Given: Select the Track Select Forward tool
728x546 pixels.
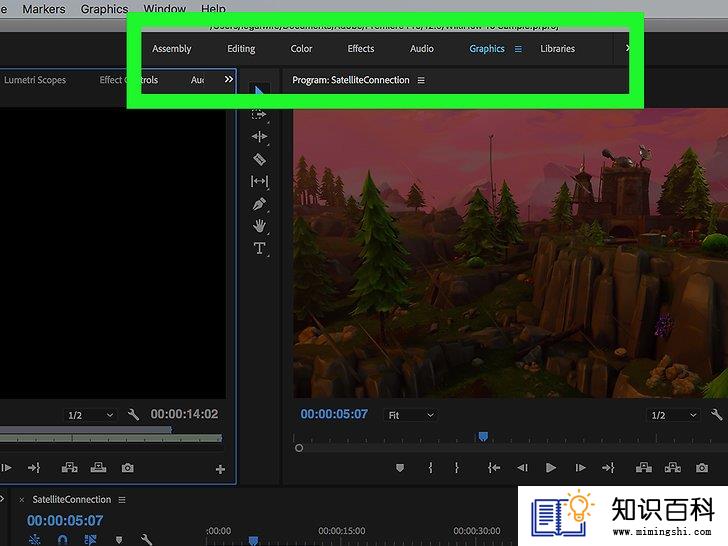Looking at the screenshot, I should coord(259,114).
